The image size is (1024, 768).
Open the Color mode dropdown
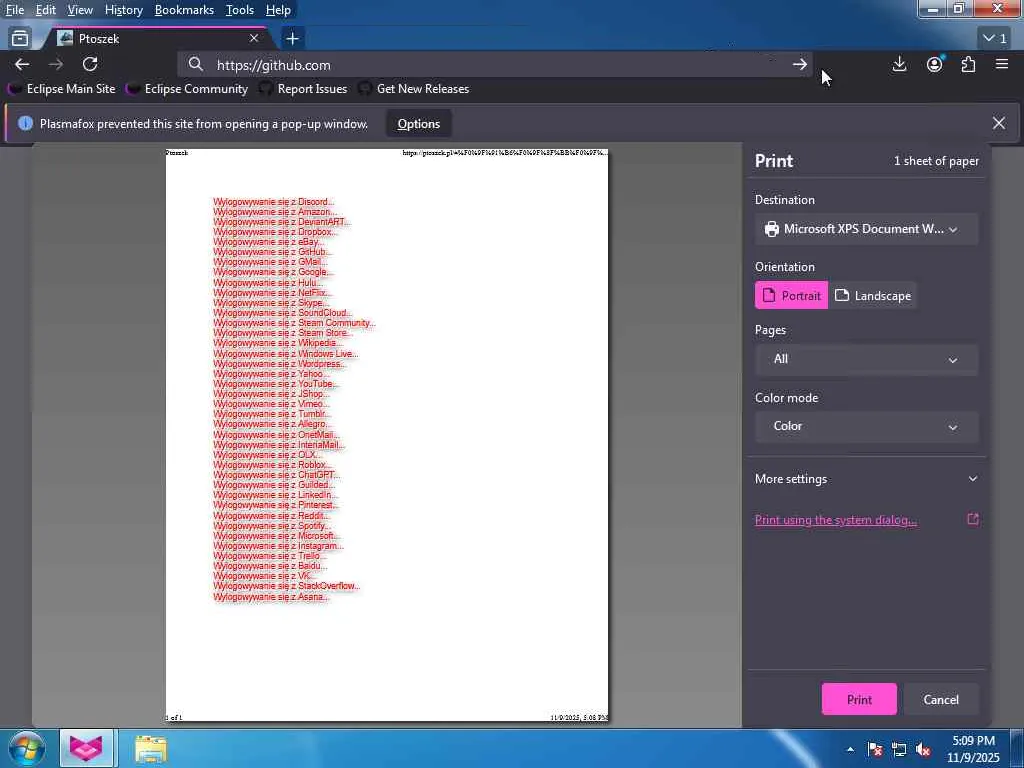[x=867, y=426]
